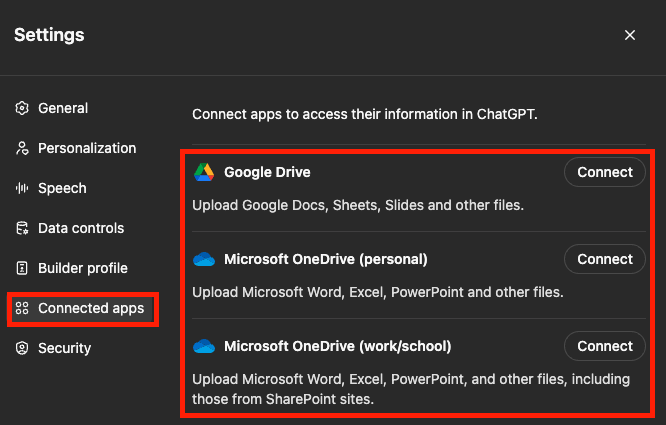666x425 pixels.
Task: Click the Speech waveform icon
Action: click(22, 188)
